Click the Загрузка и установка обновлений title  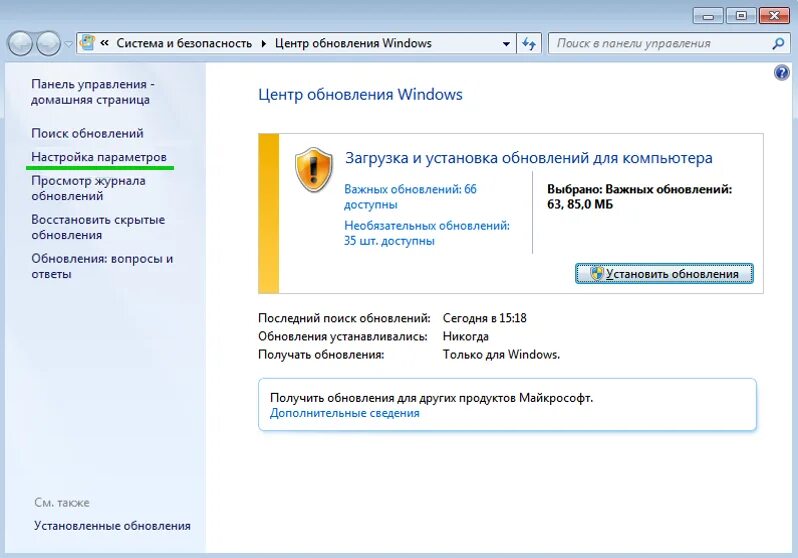pyautogui.click(x=529, y=158)
